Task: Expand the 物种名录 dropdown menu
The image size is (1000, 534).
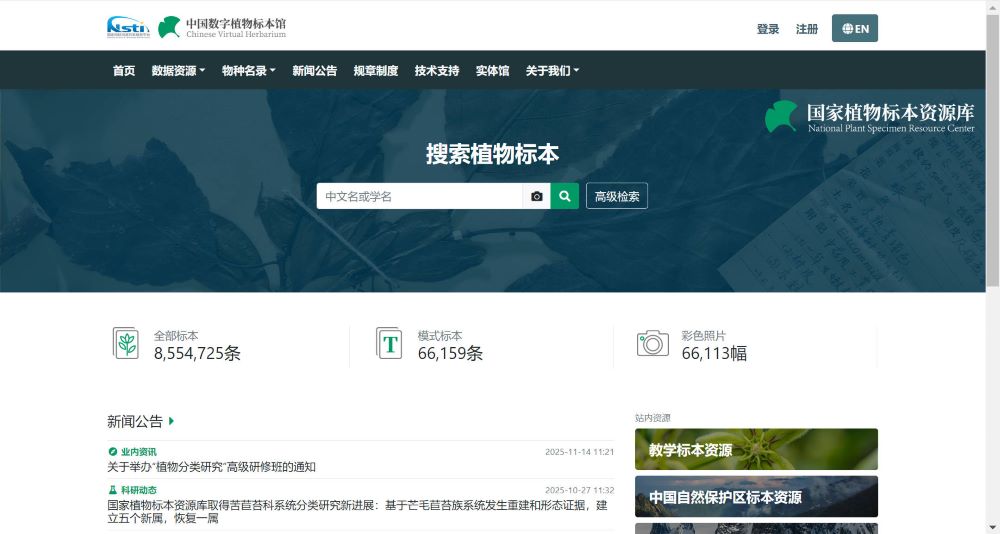Action: [249, 71]
